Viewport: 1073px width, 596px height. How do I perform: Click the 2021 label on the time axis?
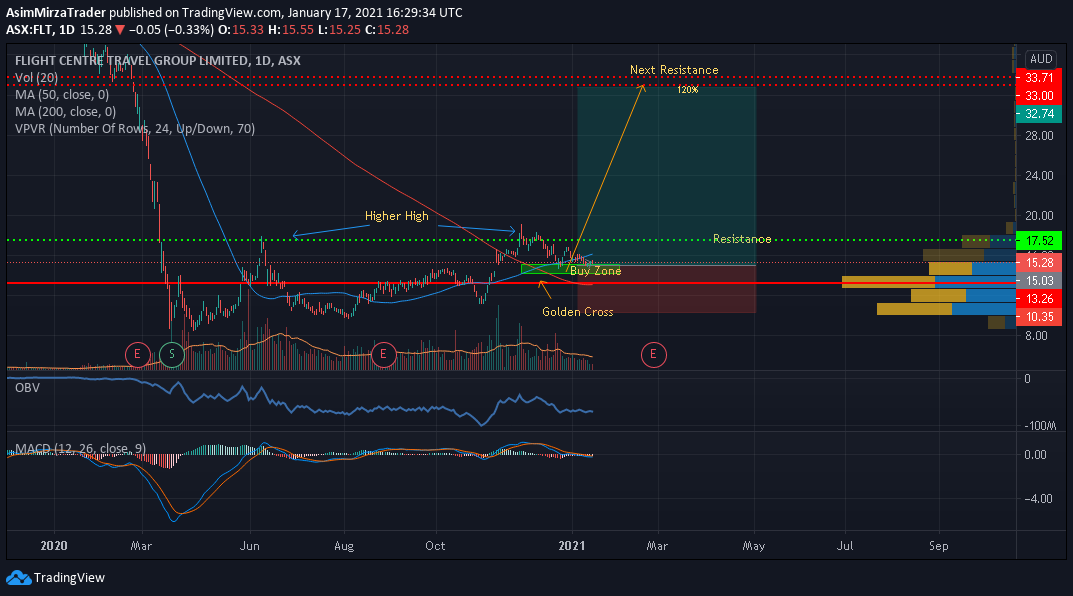[572, 546]
